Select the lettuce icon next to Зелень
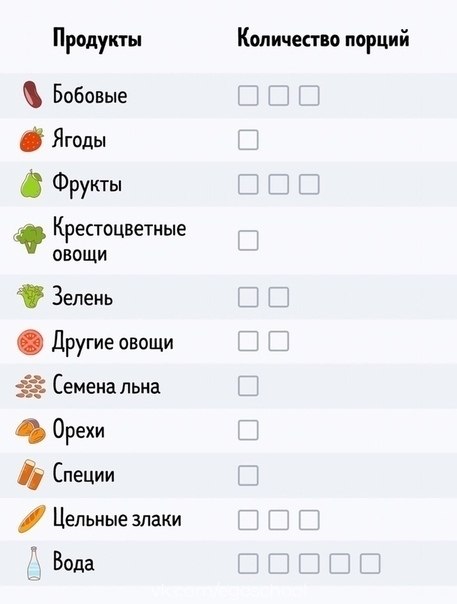The image size is (457, 604). (30, 296)
